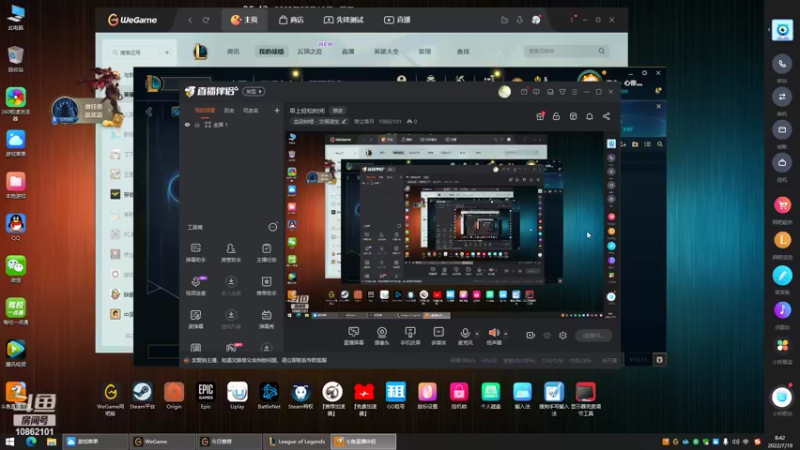Launch Epic from the desktop dock

click(206, 396)
